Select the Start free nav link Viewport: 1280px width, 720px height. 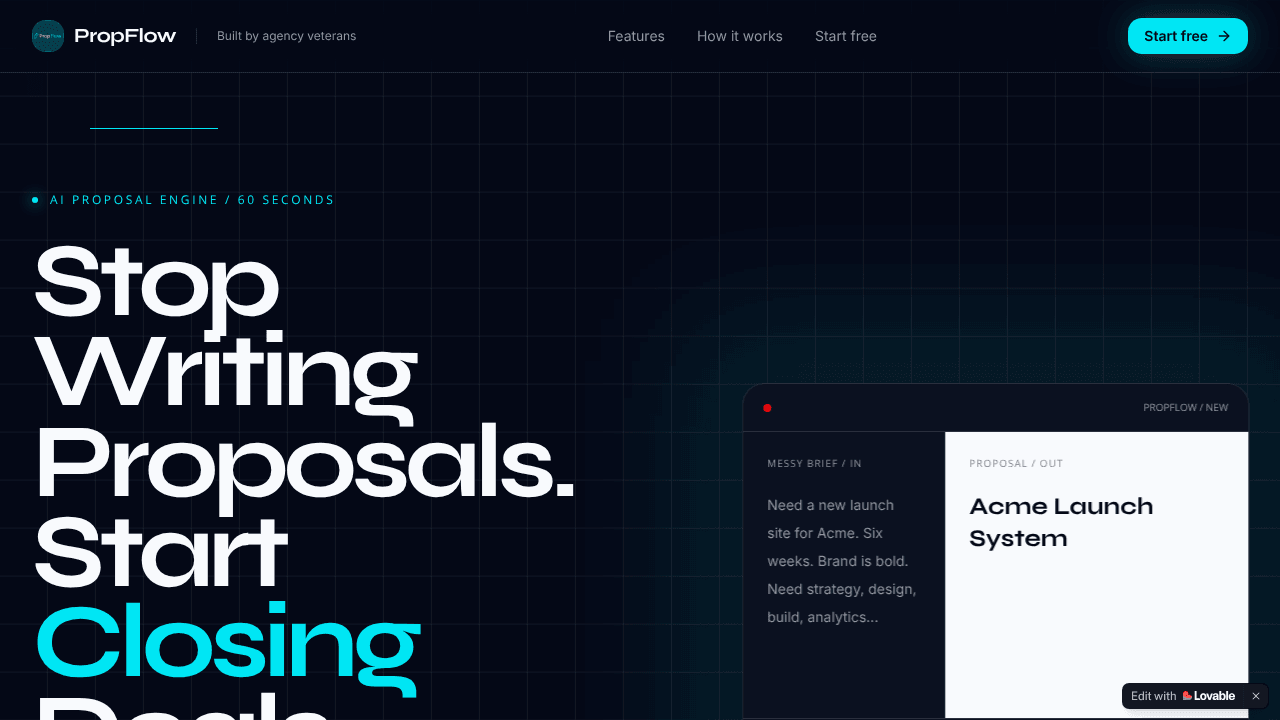click(846, 36)
